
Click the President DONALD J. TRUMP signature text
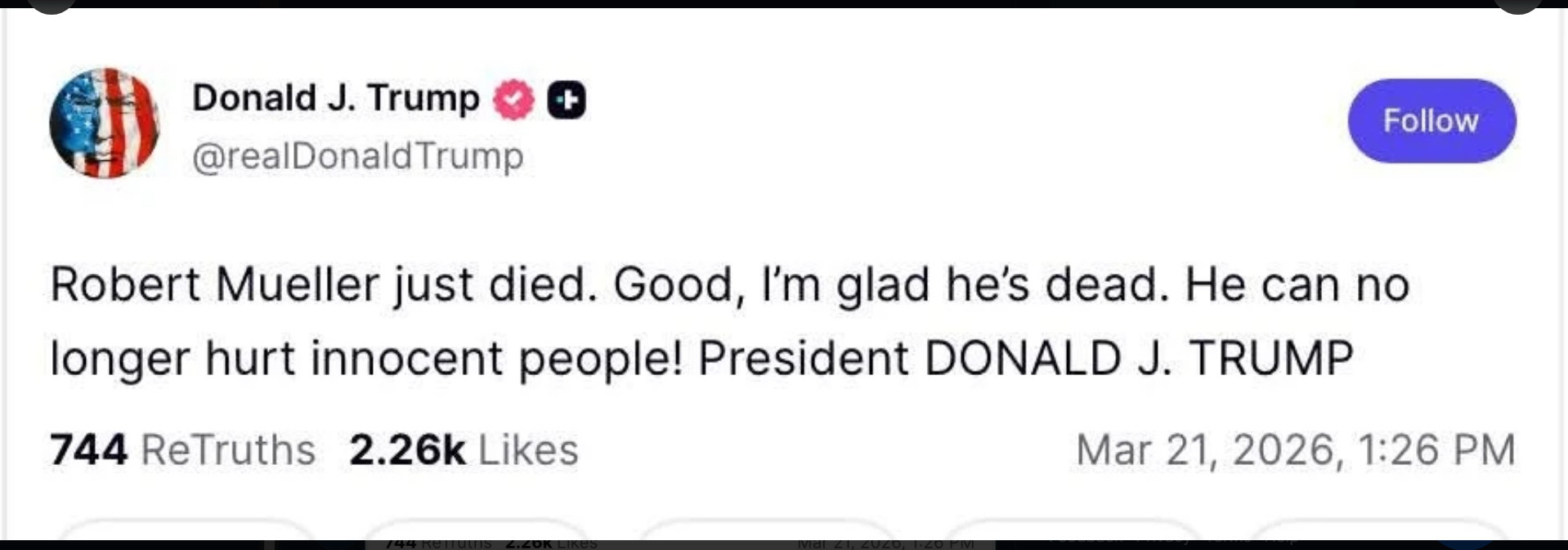pos(1025,358)
